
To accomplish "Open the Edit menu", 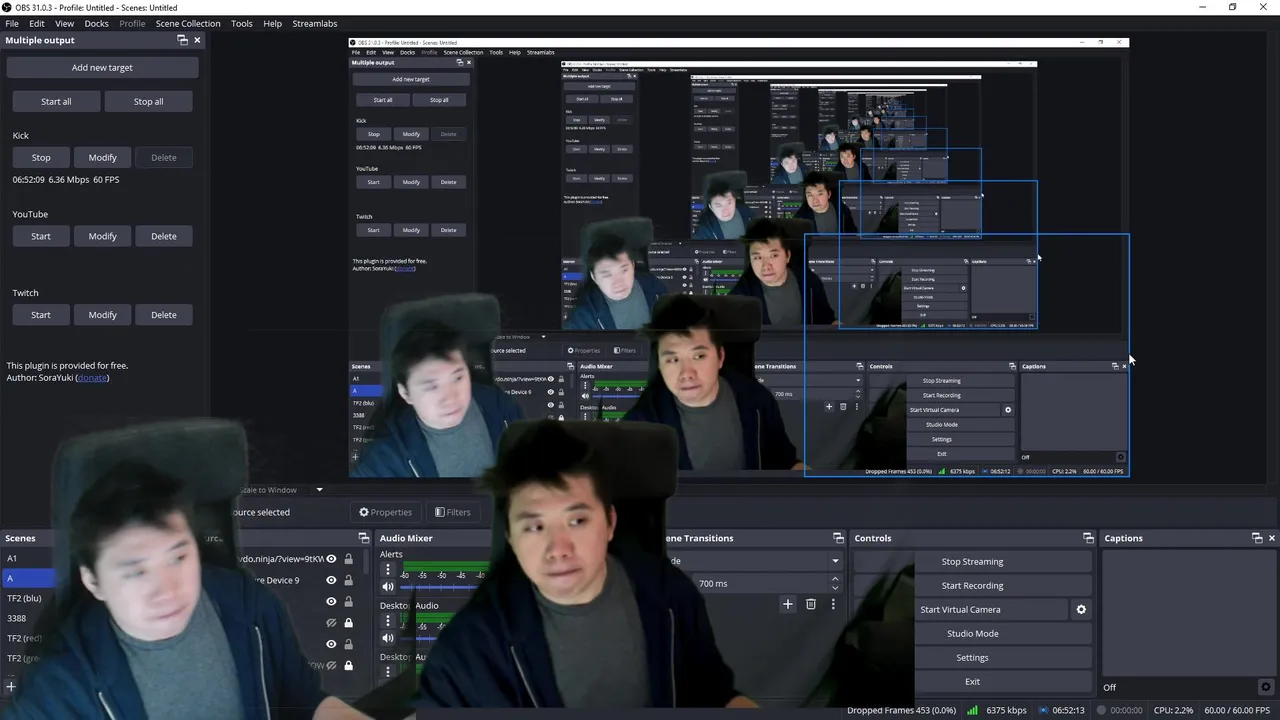I will point(37,23).
